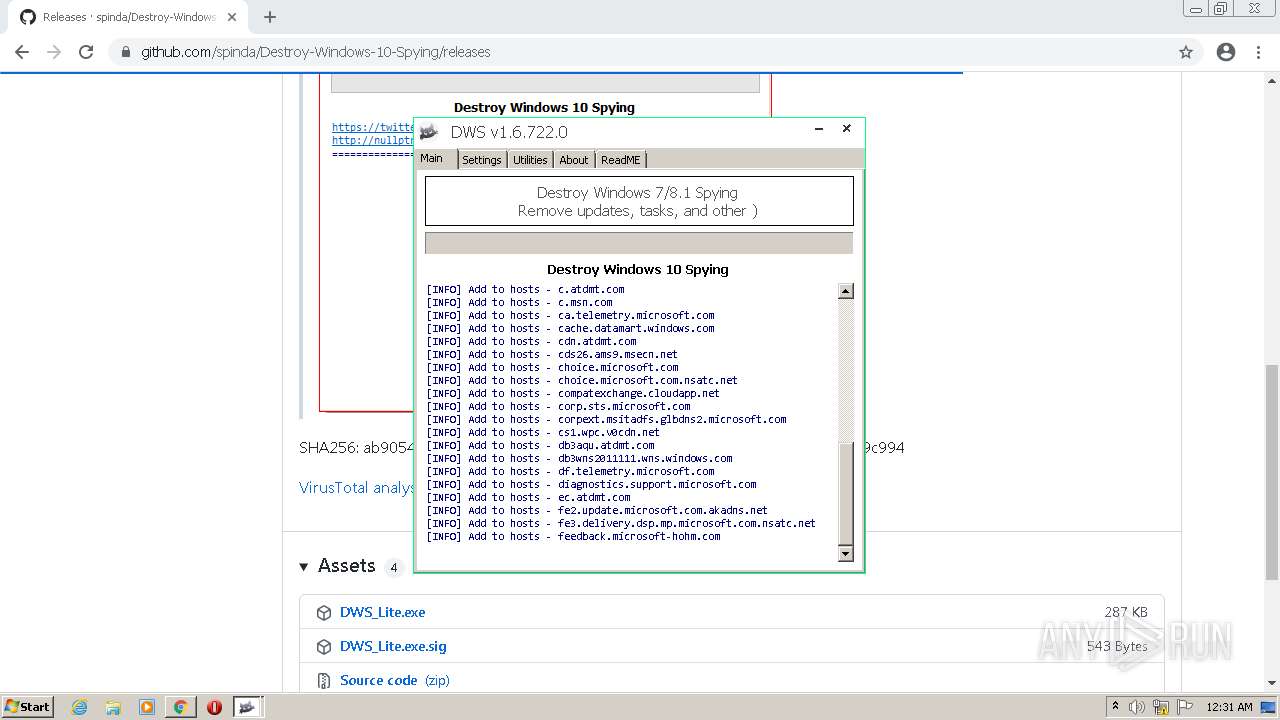Download DWS_Lite.exe asset

click(382, 612)
